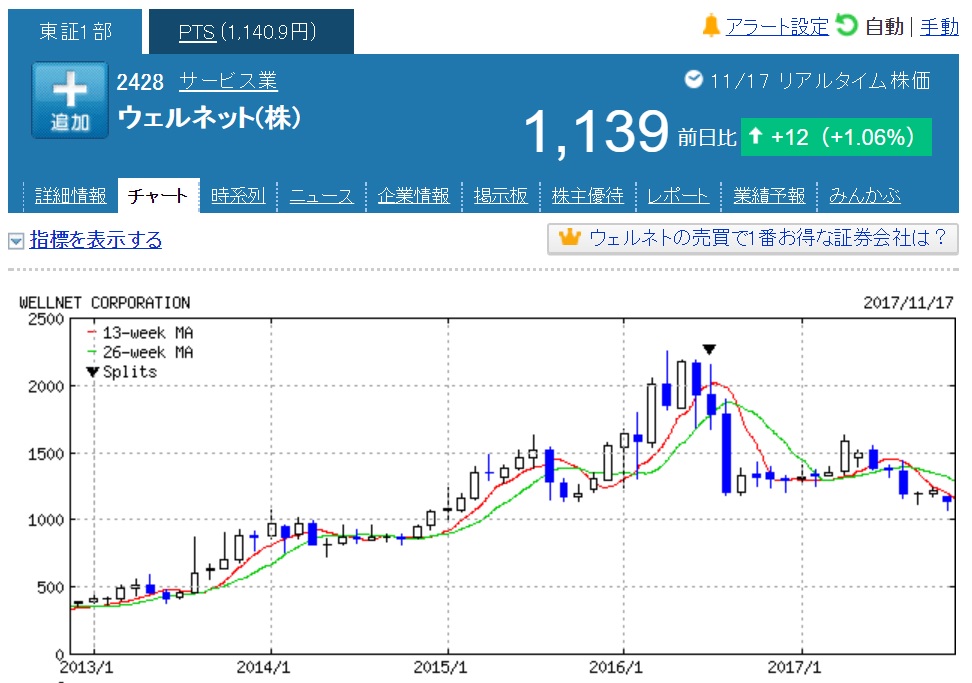Go to the 企業情報 tab
Screen dimensions: 972x683
coord(413,196)
